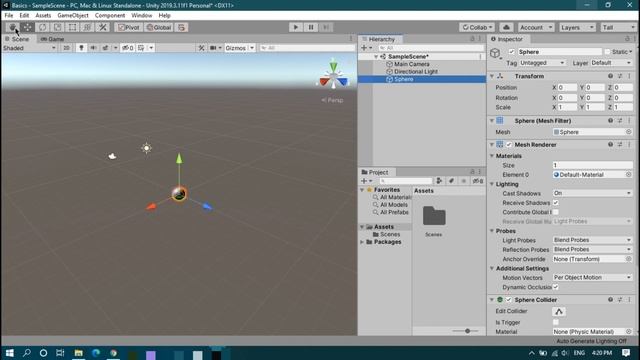Select the Project tab

(375, 172)
